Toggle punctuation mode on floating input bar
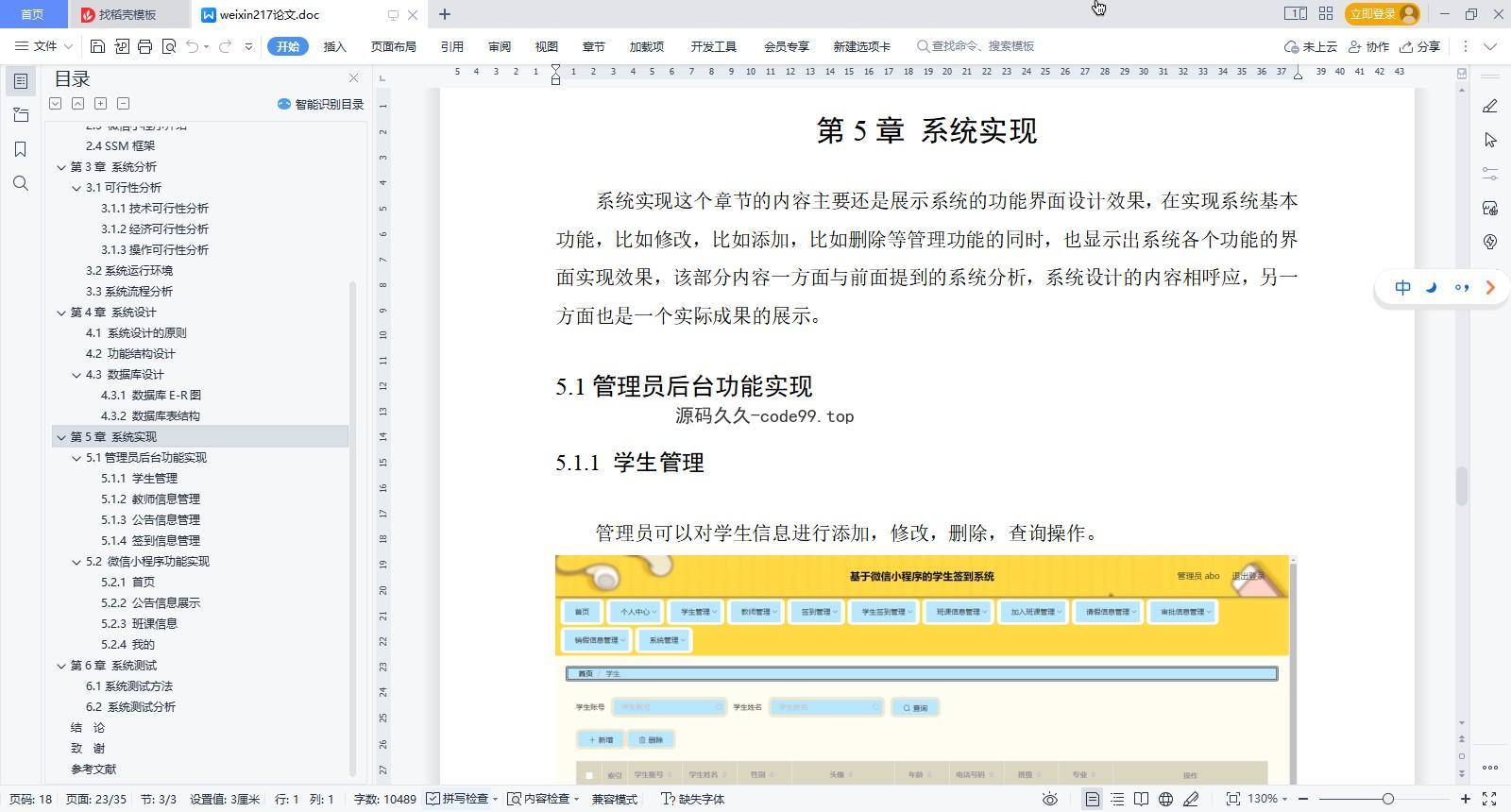1511x812 pixels. tap(1461, 288)
